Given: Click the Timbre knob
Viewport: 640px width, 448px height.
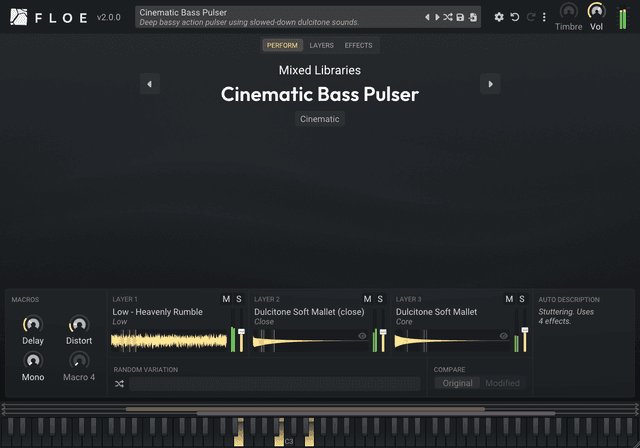Looking at the screenshot, I should pos(569,11).
